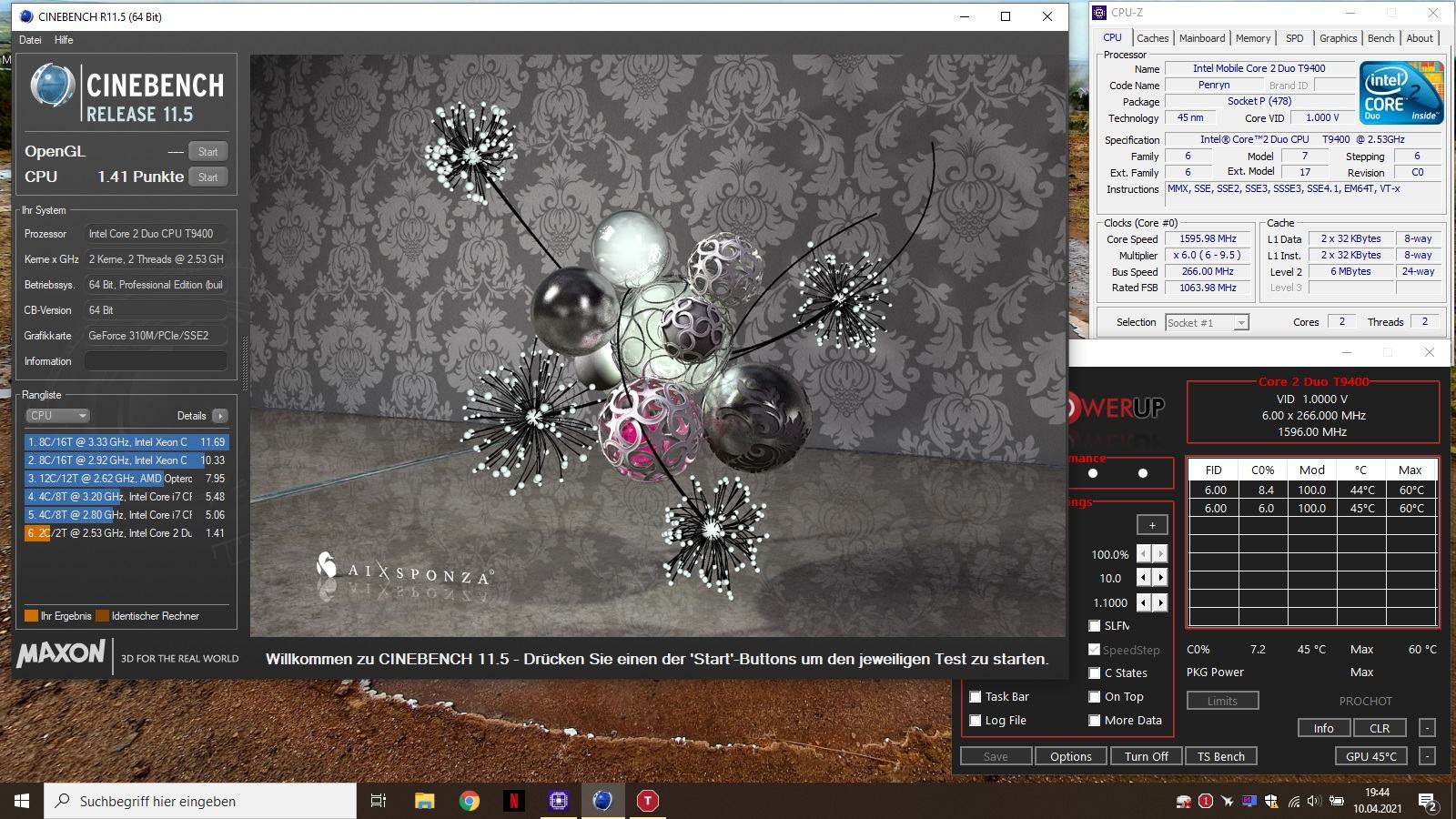The image size is (1456, 819).
Task: Open the Datei menu in Cinebench
Action: [30, 40]
